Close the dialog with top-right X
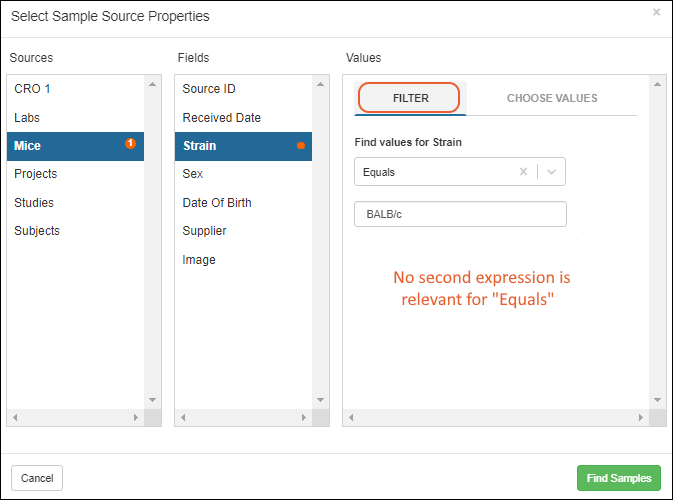Image resolution: width=673 pixels, height=500 pixels. pyautogui.click(x=656, y=12)
